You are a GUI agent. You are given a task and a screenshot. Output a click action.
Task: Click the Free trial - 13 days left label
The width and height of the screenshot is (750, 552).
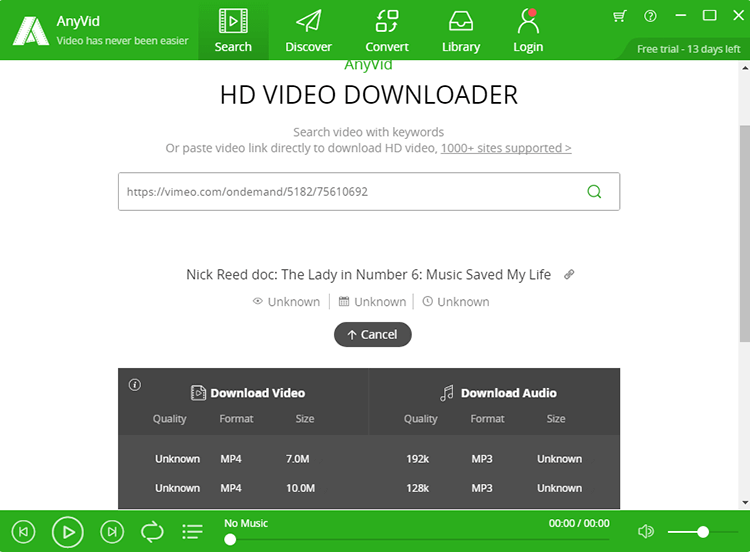(688, 49)
